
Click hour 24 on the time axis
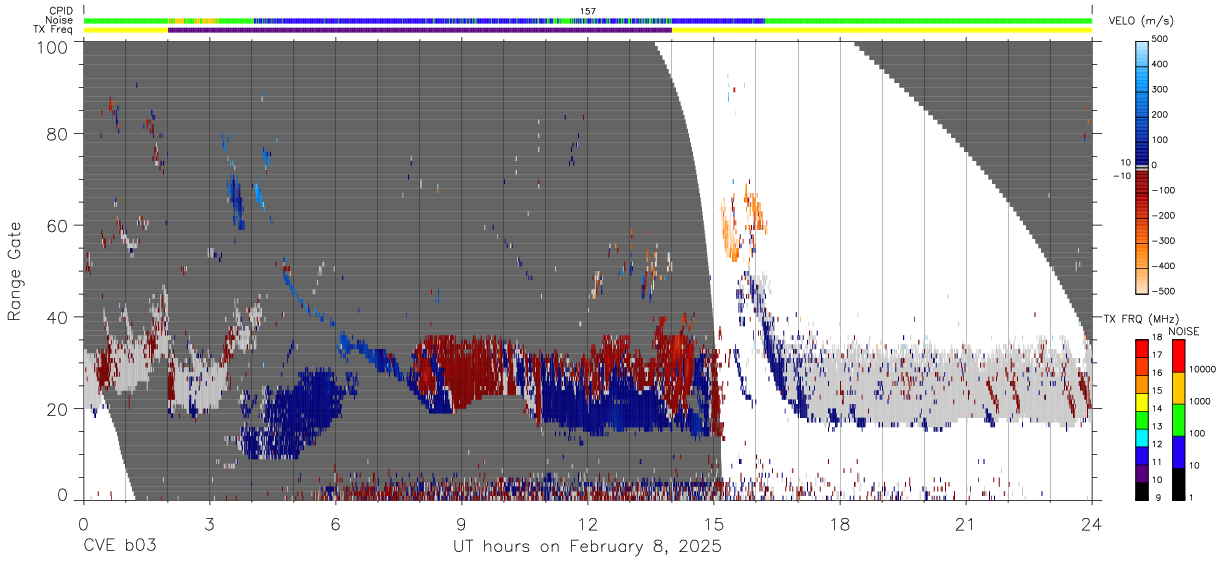1091,525
